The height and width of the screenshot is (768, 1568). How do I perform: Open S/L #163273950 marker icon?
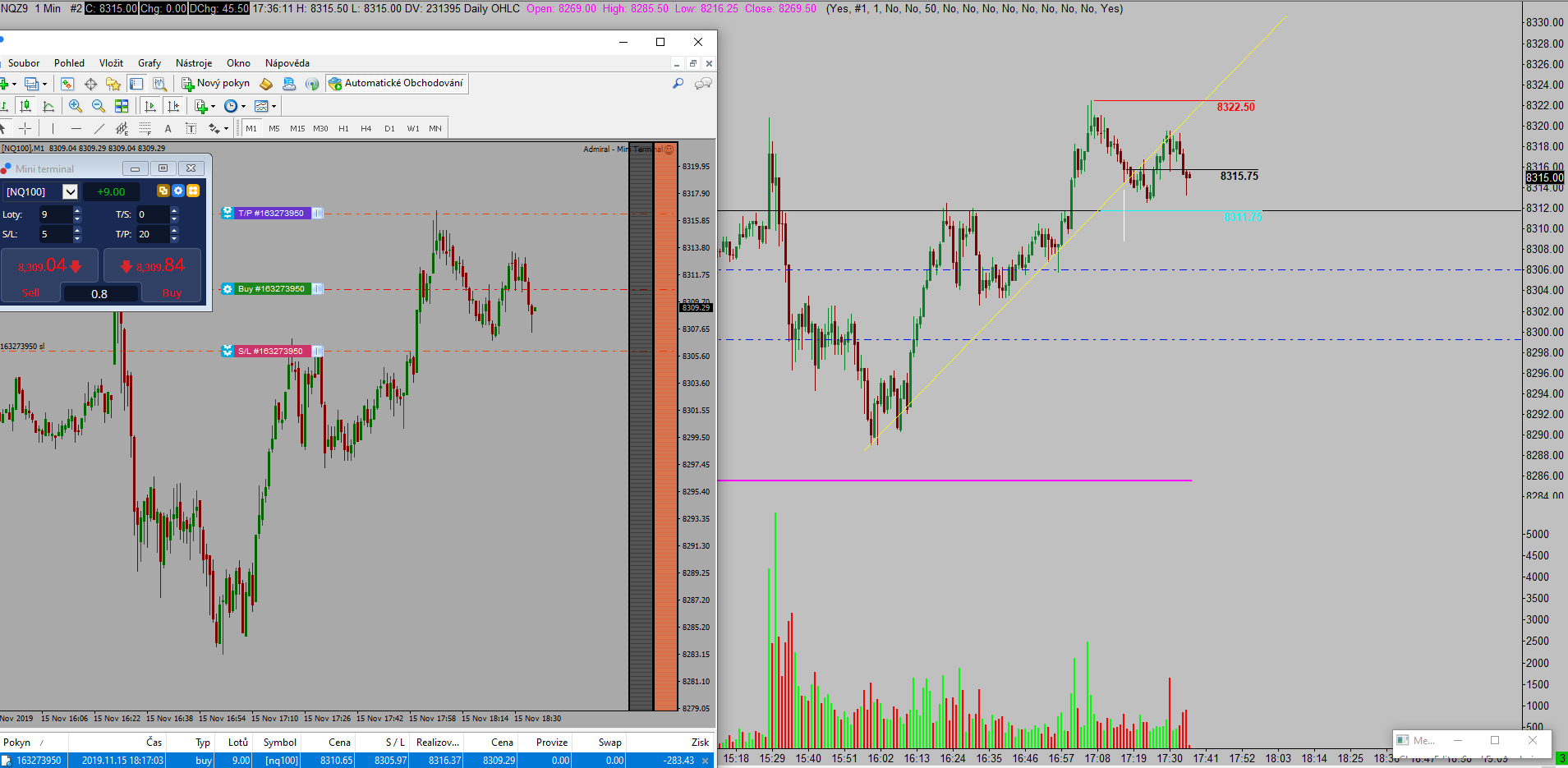pos(228,351)
